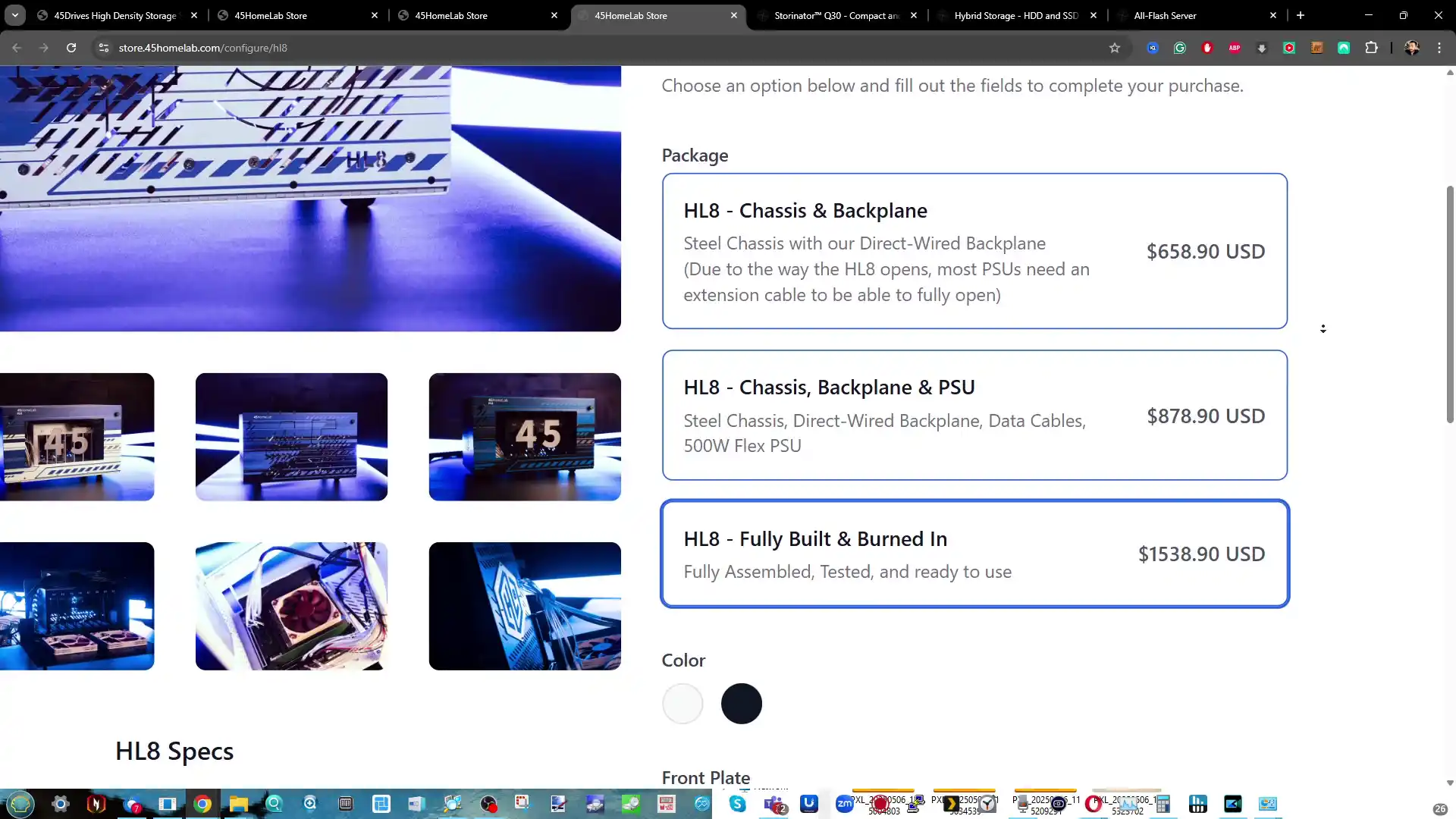The height and width of the screenshot is (819, 1456).
Task: Open File Explorer from the taskbar
Action: click(x=238, y=804)
